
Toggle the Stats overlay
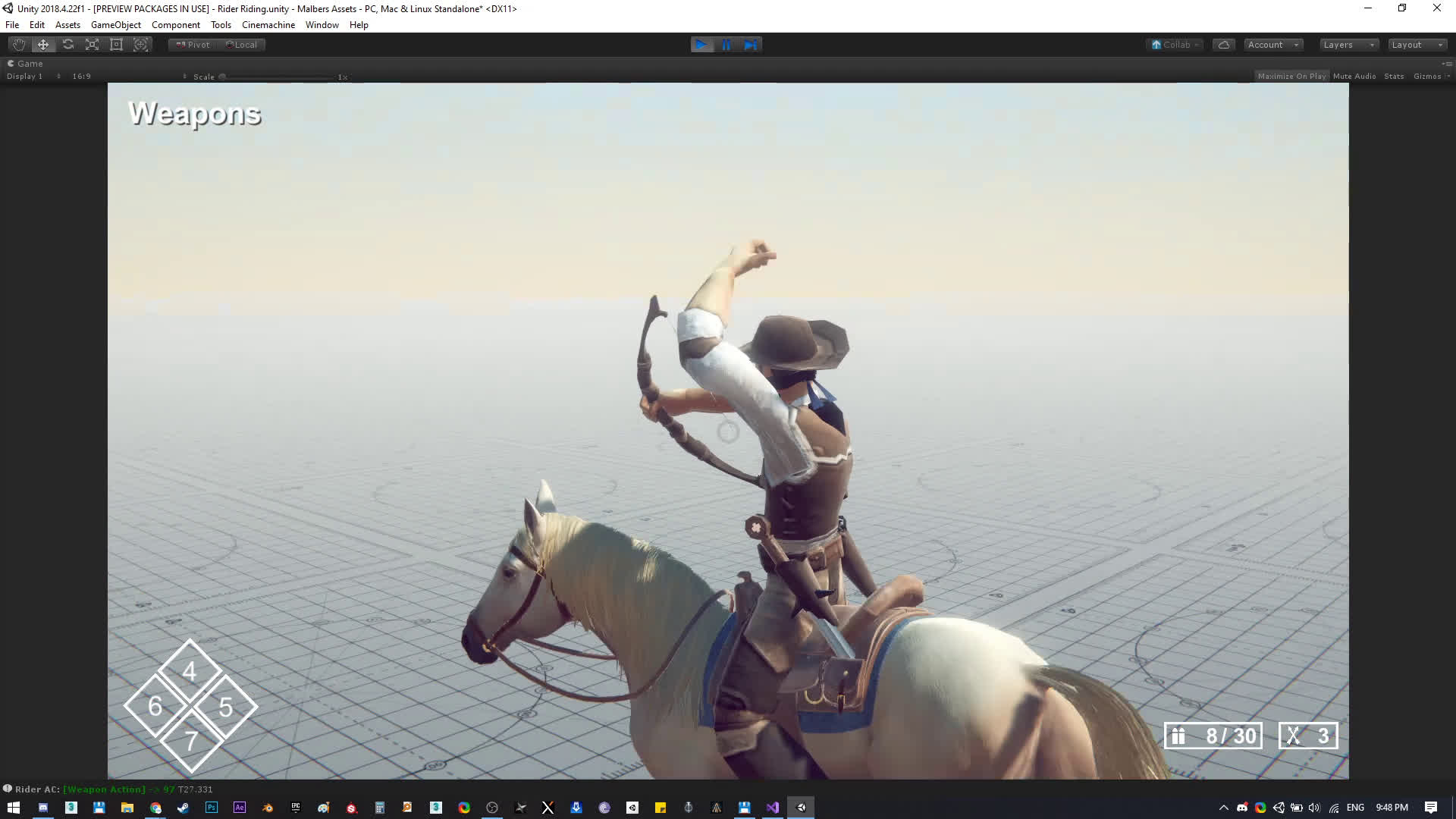1394,76
